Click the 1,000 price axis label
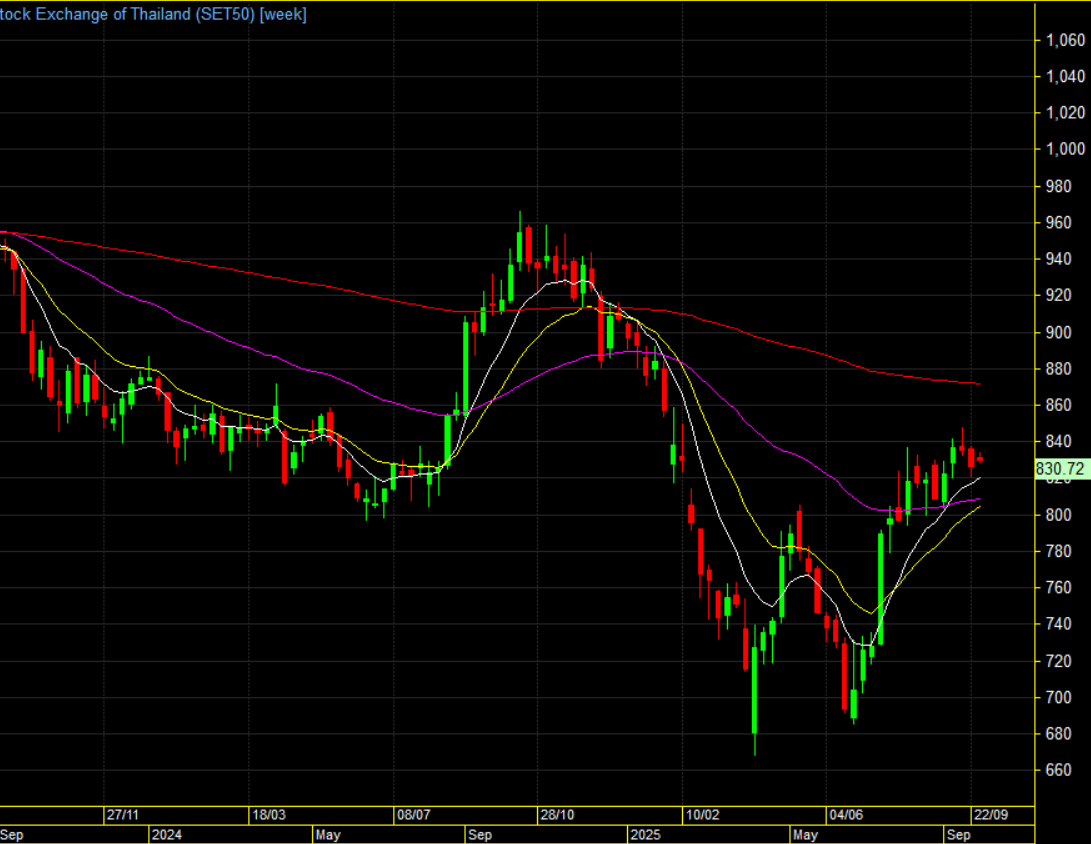 (x=1065, y=149)
